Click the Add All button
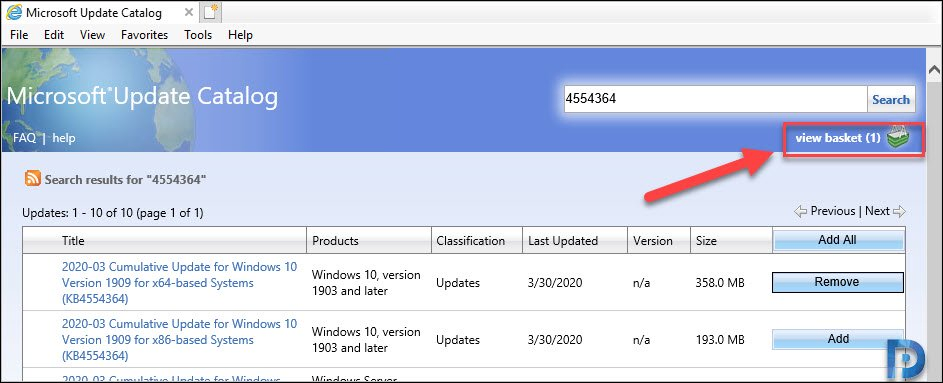Screen dimensions: 943x383 pos(838,240)
